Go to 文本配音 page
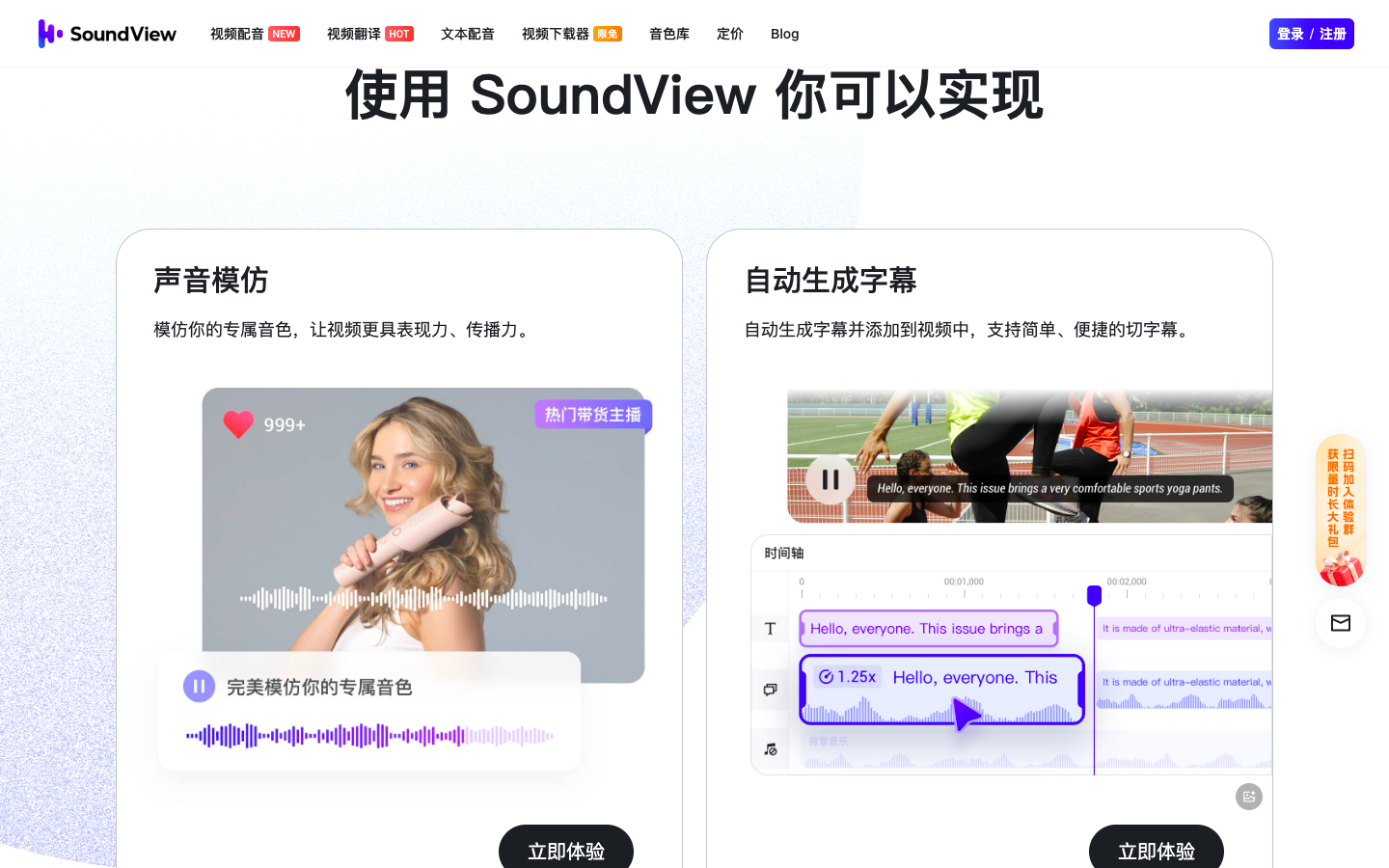The width and height of the screenshot is (1389, 868). click(x=468, y=34)
